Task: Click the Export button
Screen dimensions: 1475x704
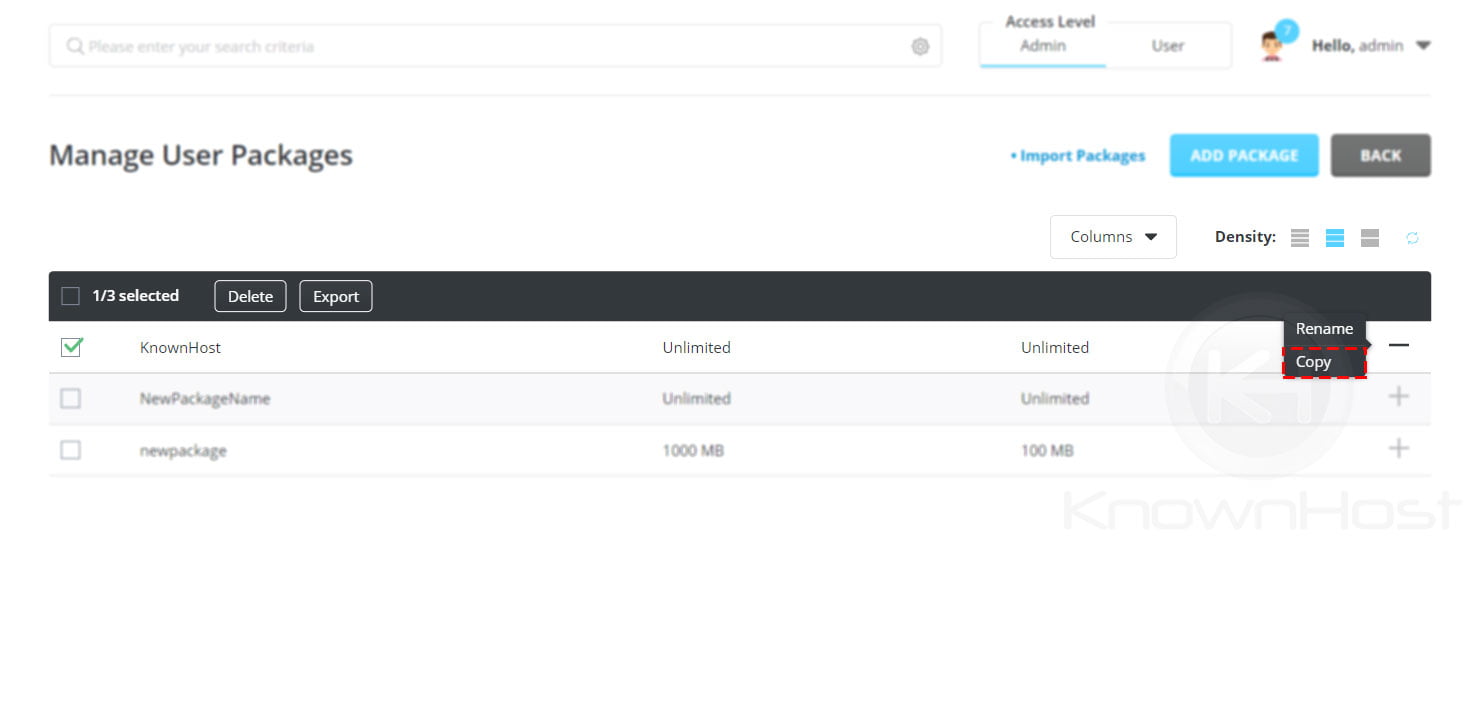Action: point(335,295)
